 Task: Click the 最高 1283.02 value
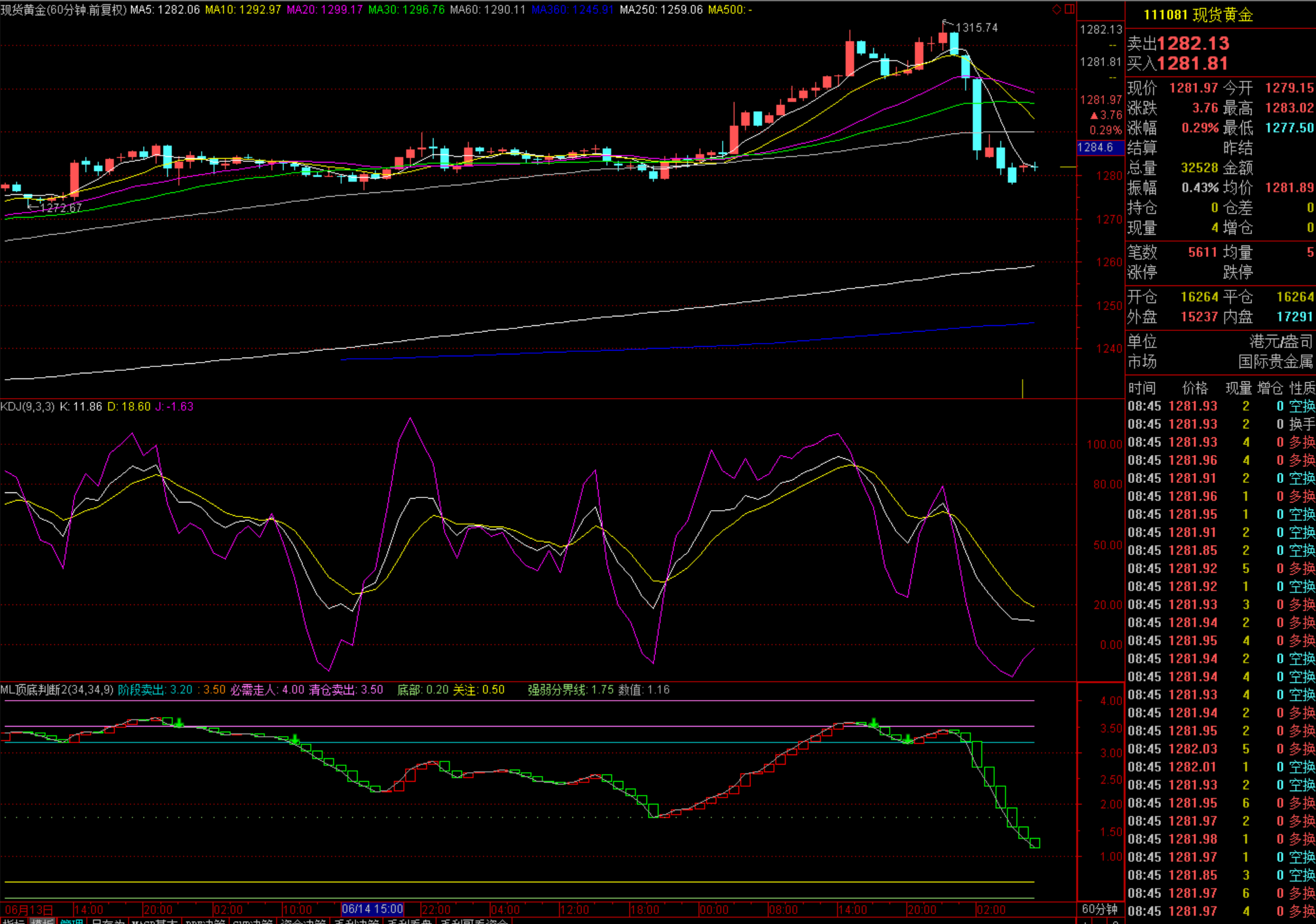(x=1289, y=108)
